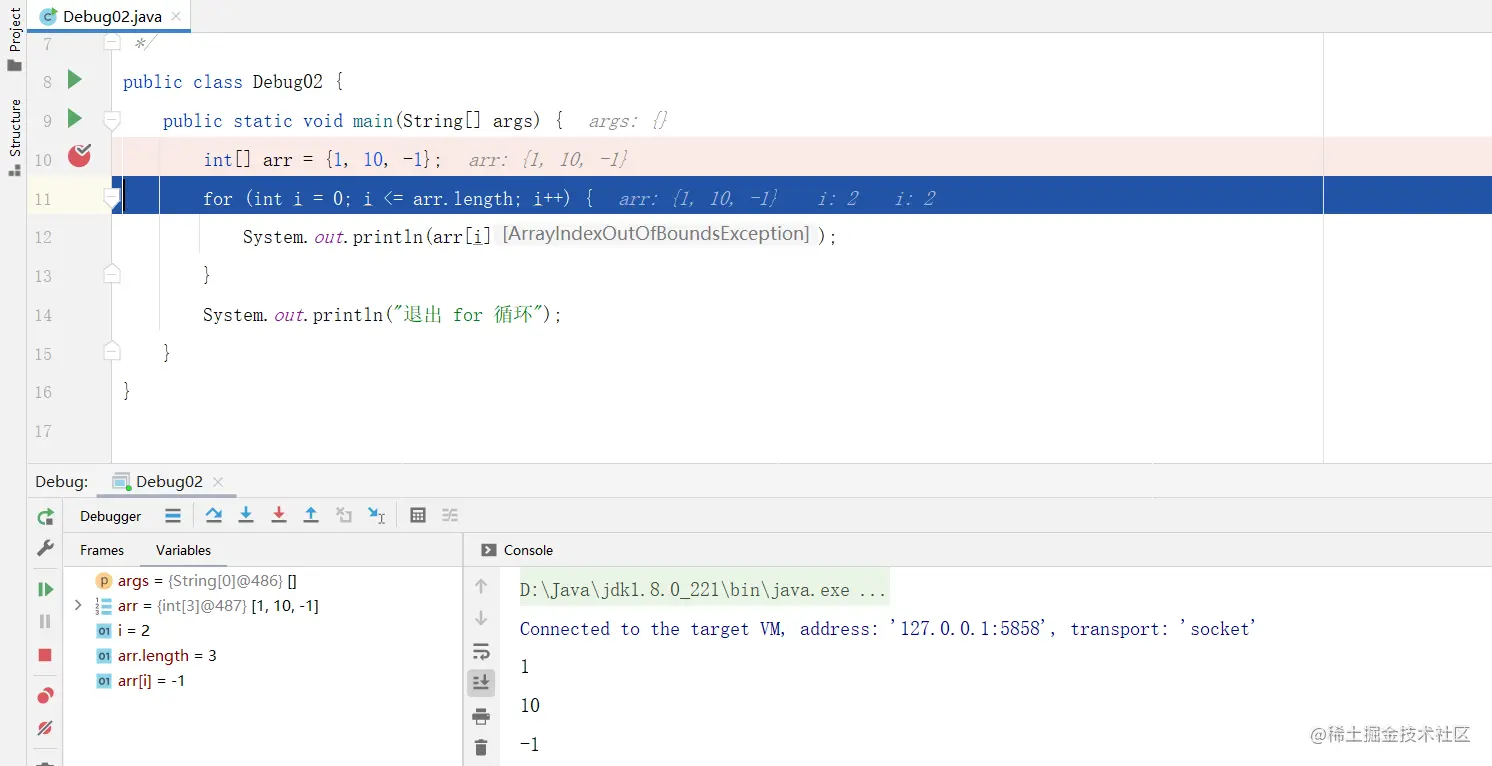Click console output value 10
Viewport: 1492px width, 766px height.
[530, 706]
